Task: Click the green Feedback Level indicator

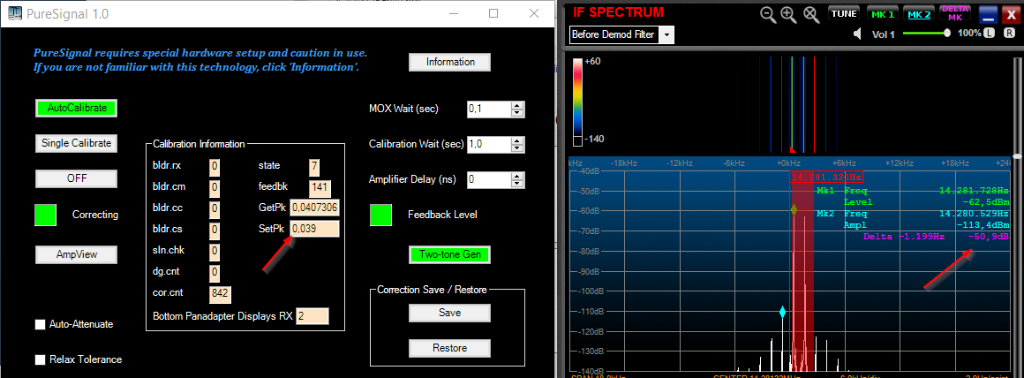Action: tap(381, 215)
